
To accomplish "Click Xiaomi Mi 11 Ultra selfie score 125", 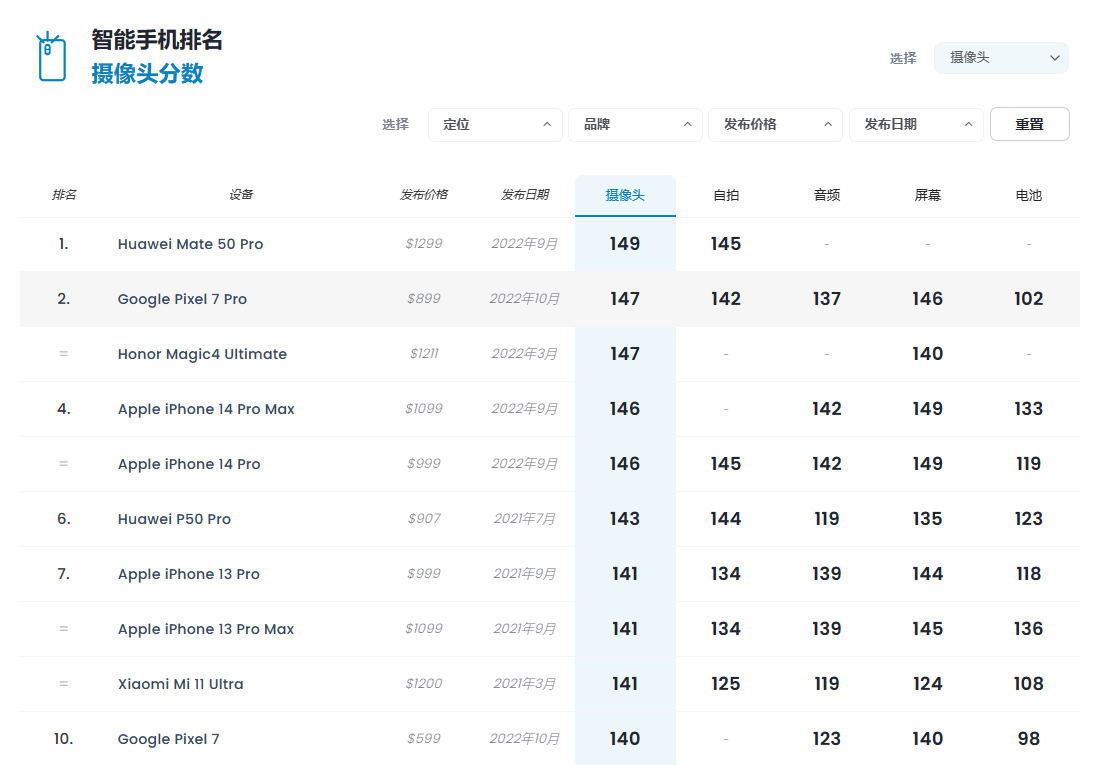I will 726,684.
